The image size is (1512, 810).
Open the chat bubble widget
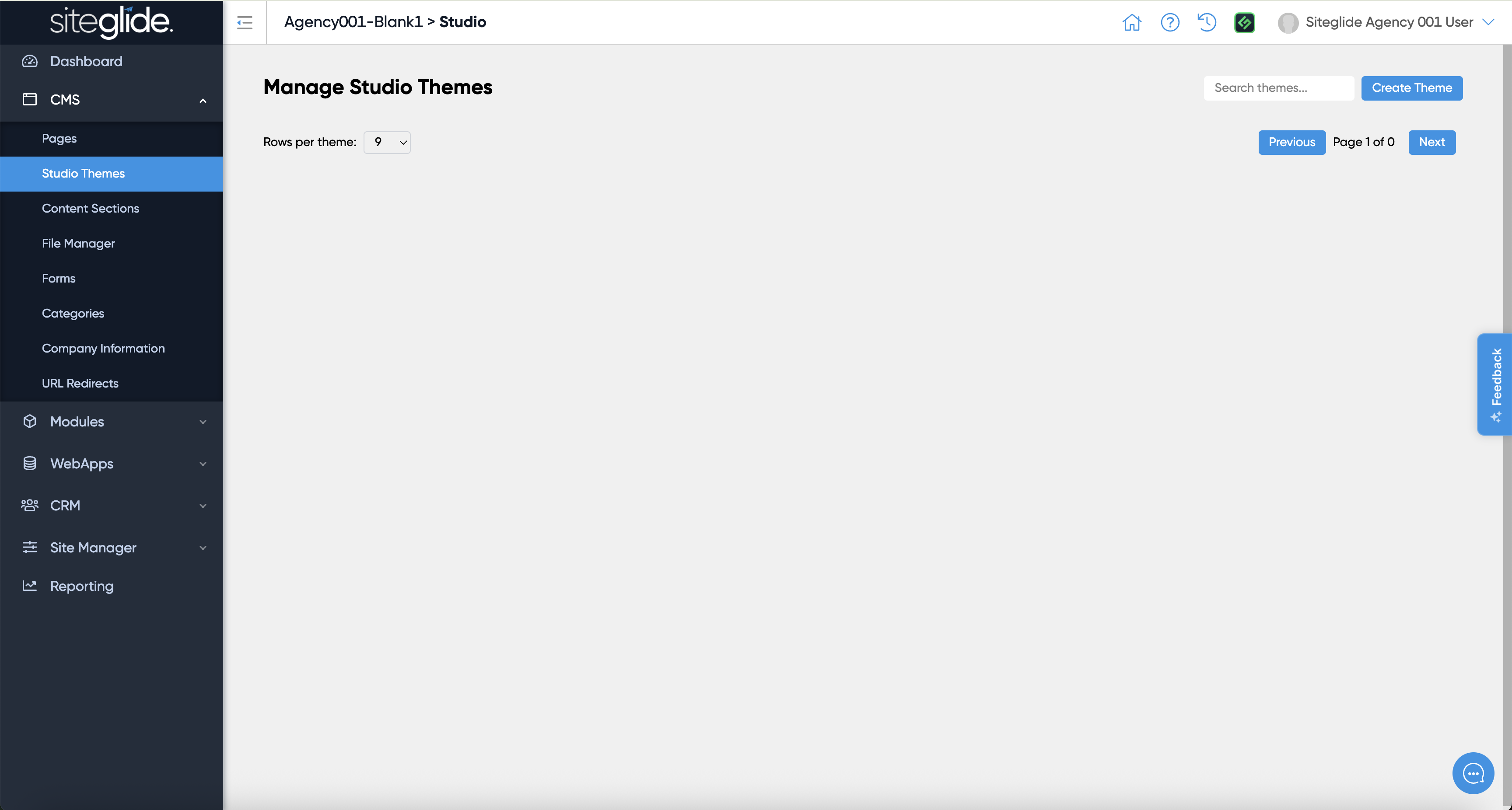click(1473, 773)
